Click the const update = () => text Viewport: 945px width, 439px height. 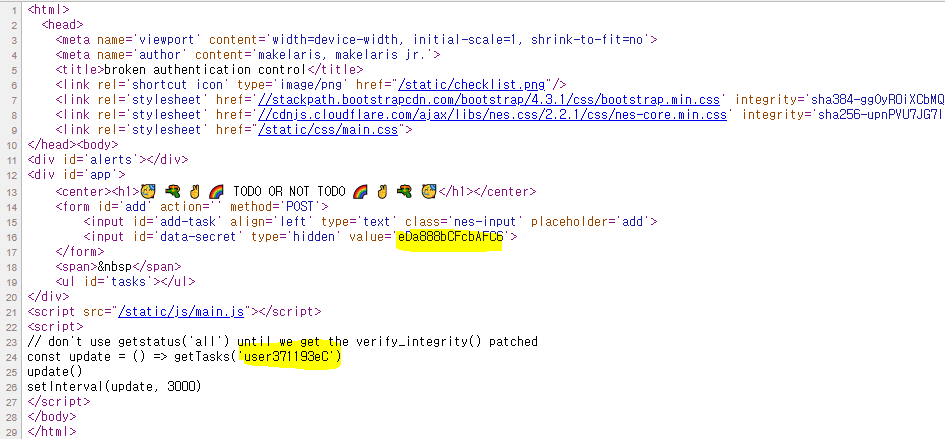(98, 357)
